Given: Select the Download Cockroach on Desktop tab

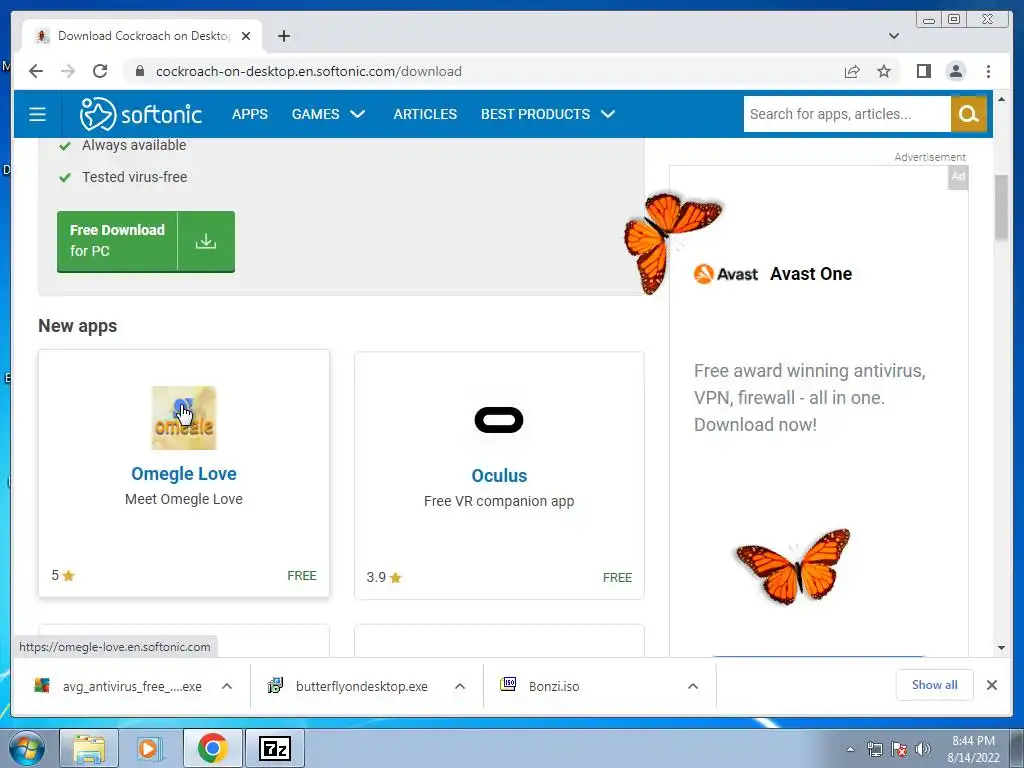Looking at the screenshot, I should click(x=142, y=36).
